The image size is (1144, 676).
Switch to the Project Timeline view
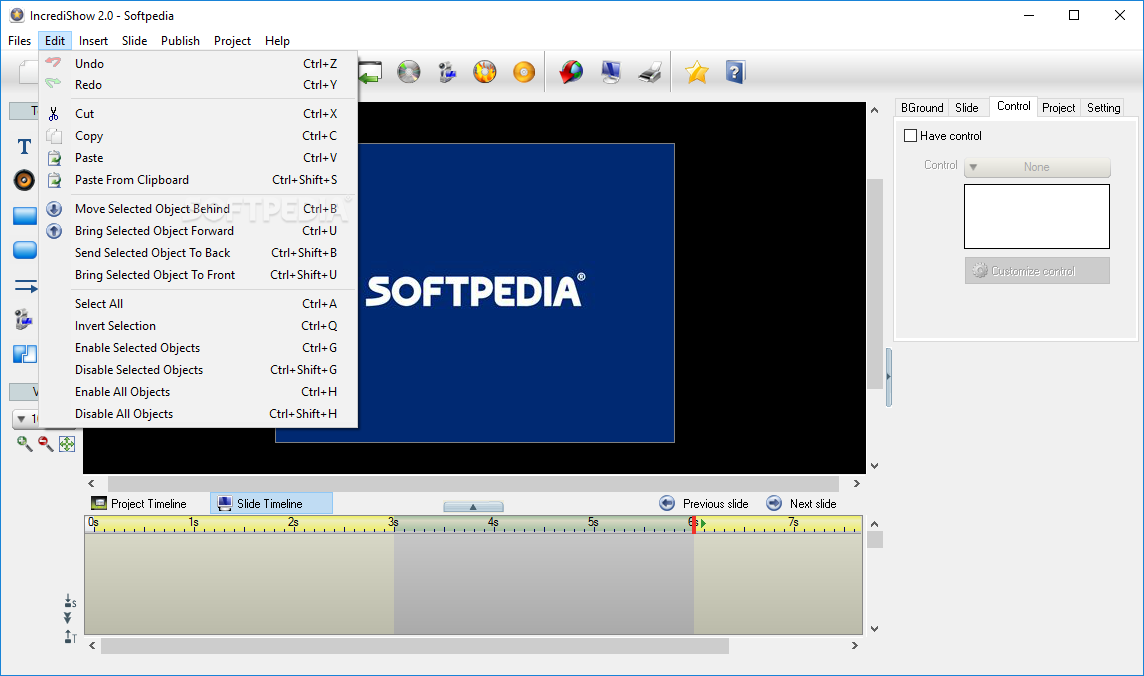pyautogui.click(x=139, y=503)
